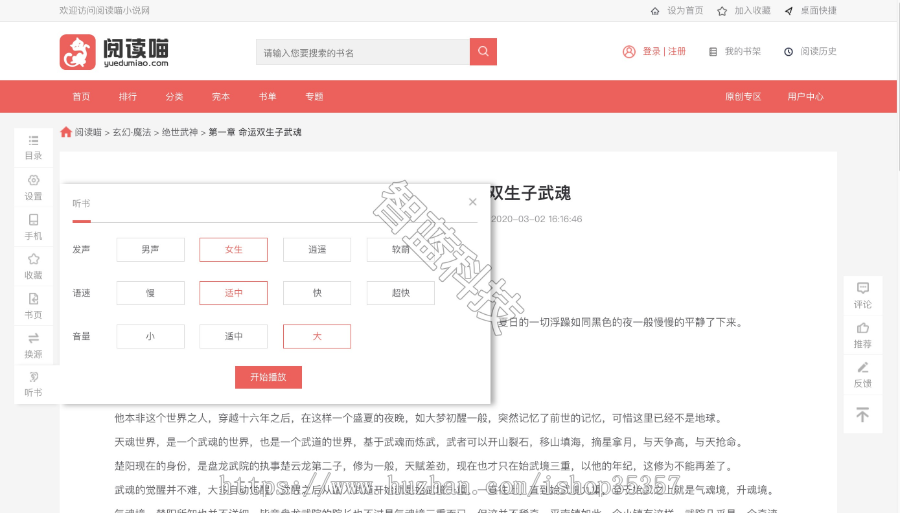Open 书单 in navigation bar
The height and width of the screenshot is (513, 900).
point(267,96)
